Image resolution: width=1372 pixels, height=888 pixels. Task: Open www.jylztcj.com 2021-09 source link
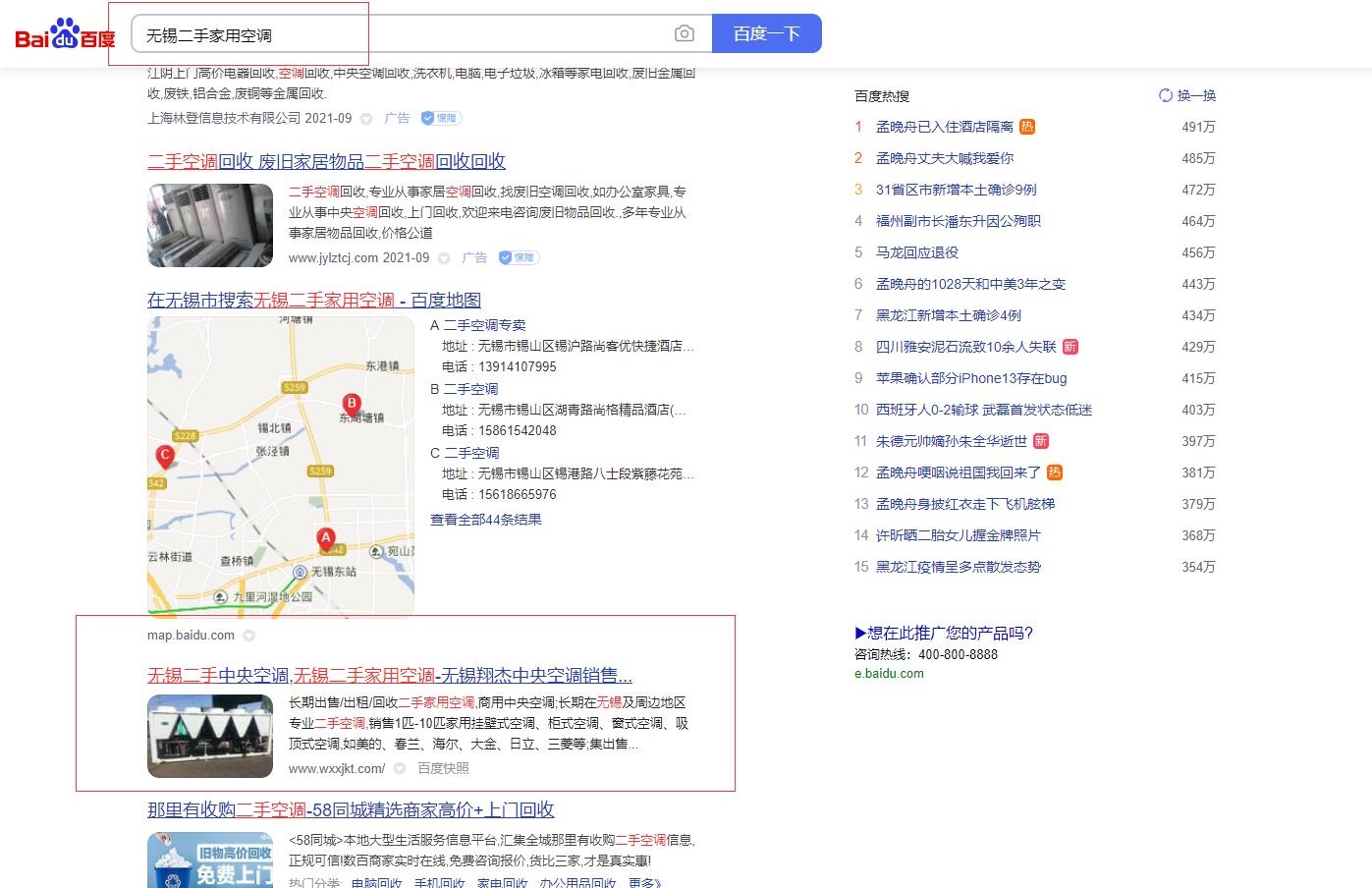358,257
